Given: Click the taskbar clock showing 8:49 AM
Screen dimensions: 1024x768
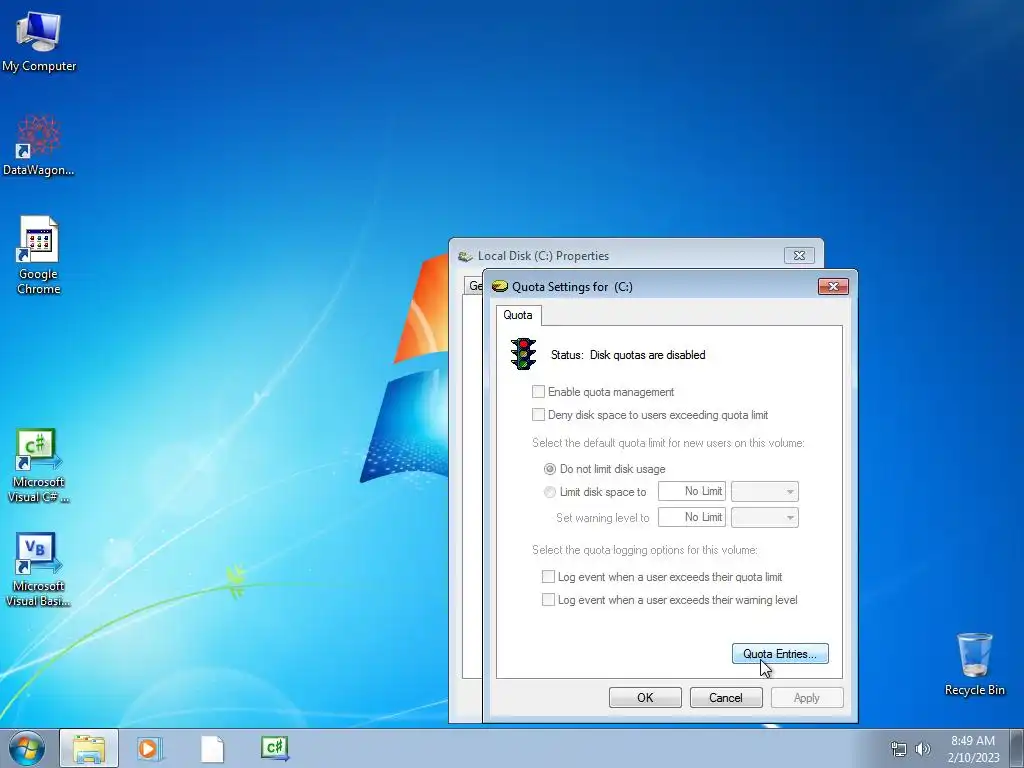Looking at the screenshot, I should [x=973, y=749].
